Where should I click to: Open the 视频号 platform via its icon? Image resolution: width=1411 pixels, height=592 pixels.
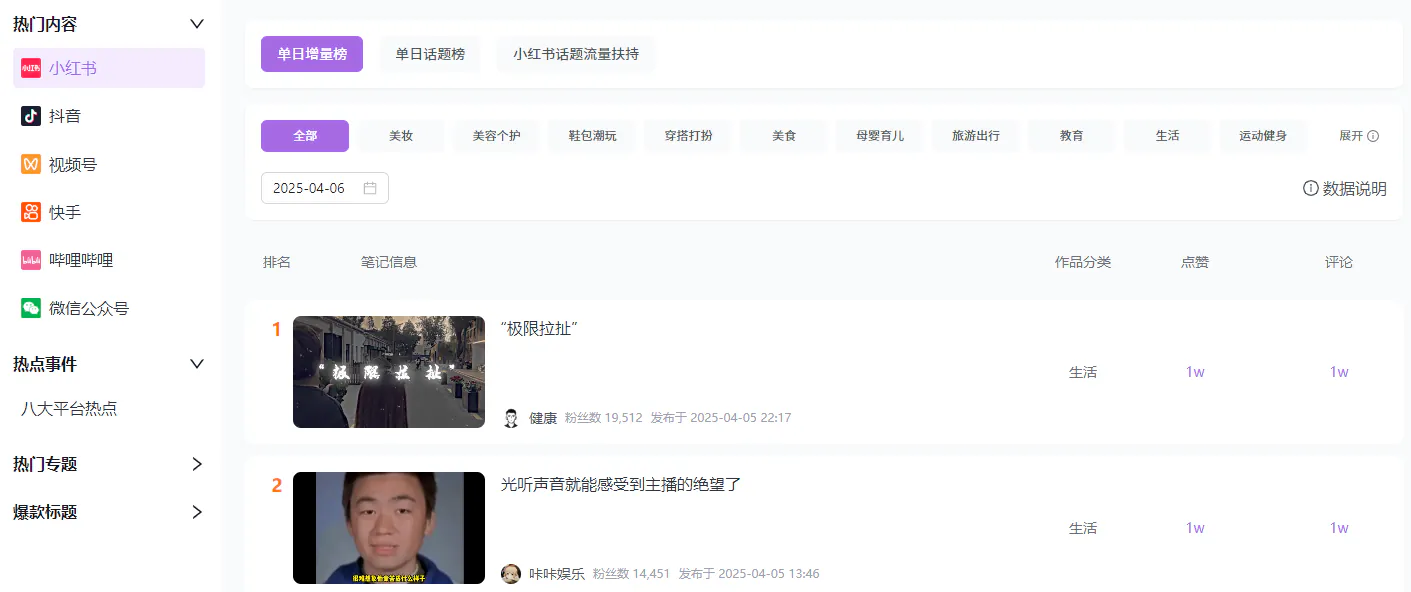29,164
